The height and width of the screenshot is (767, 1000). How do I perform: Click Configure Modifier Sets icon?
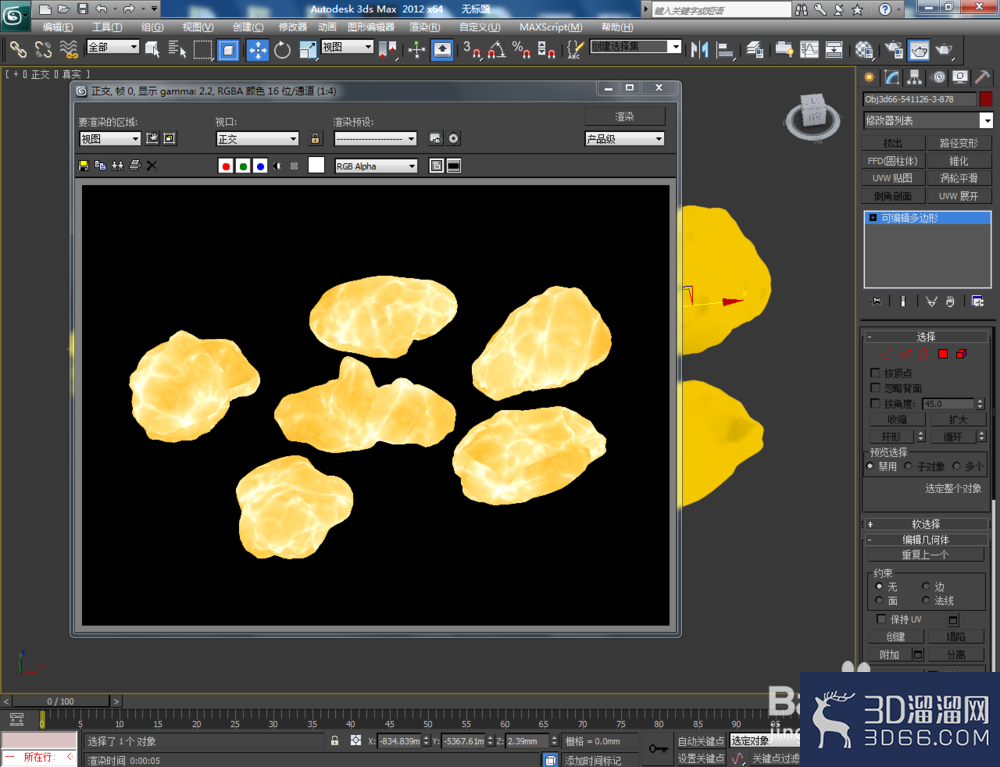[x=977, y=301]
